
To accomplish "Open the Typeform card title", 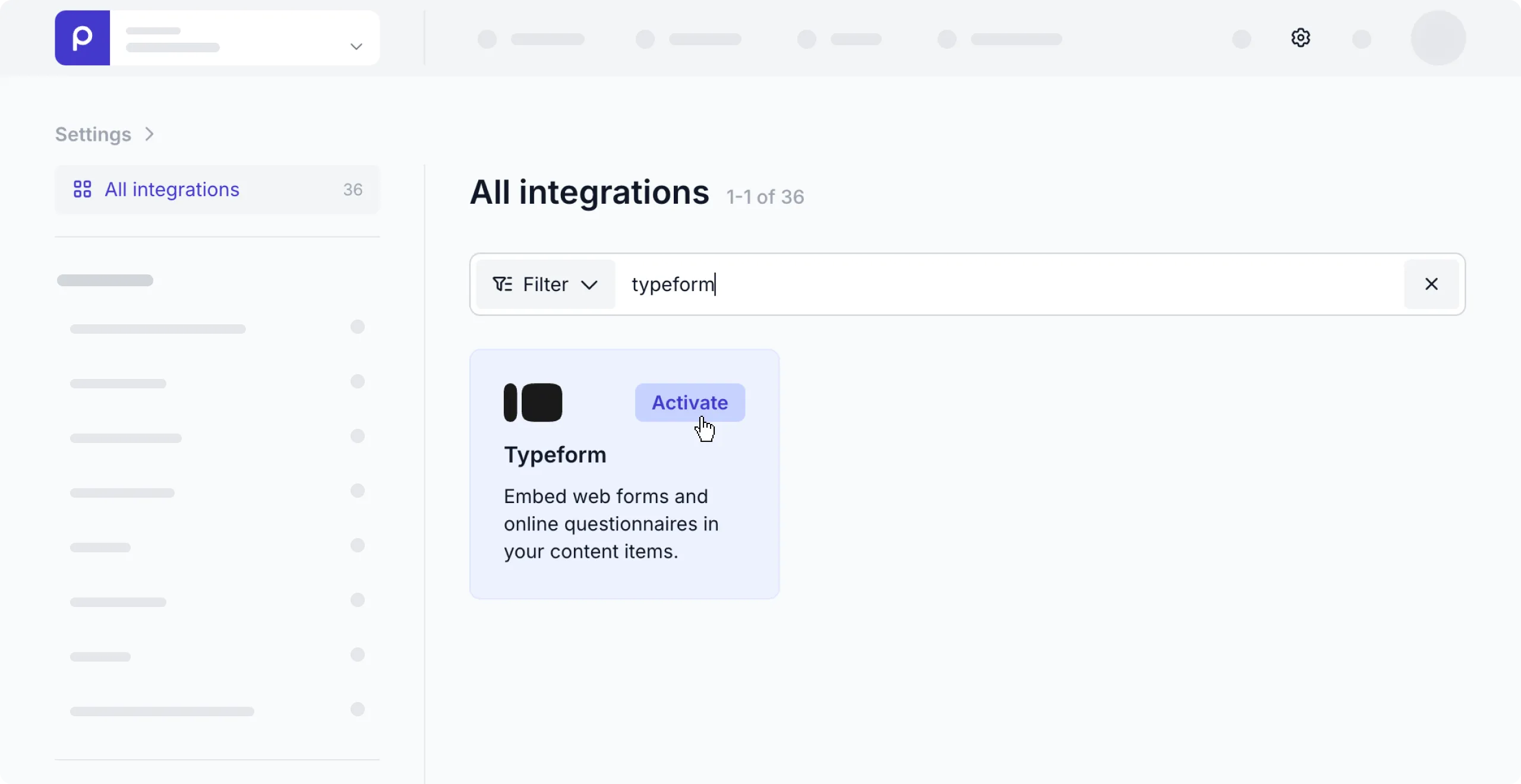I will pos(555,455).
